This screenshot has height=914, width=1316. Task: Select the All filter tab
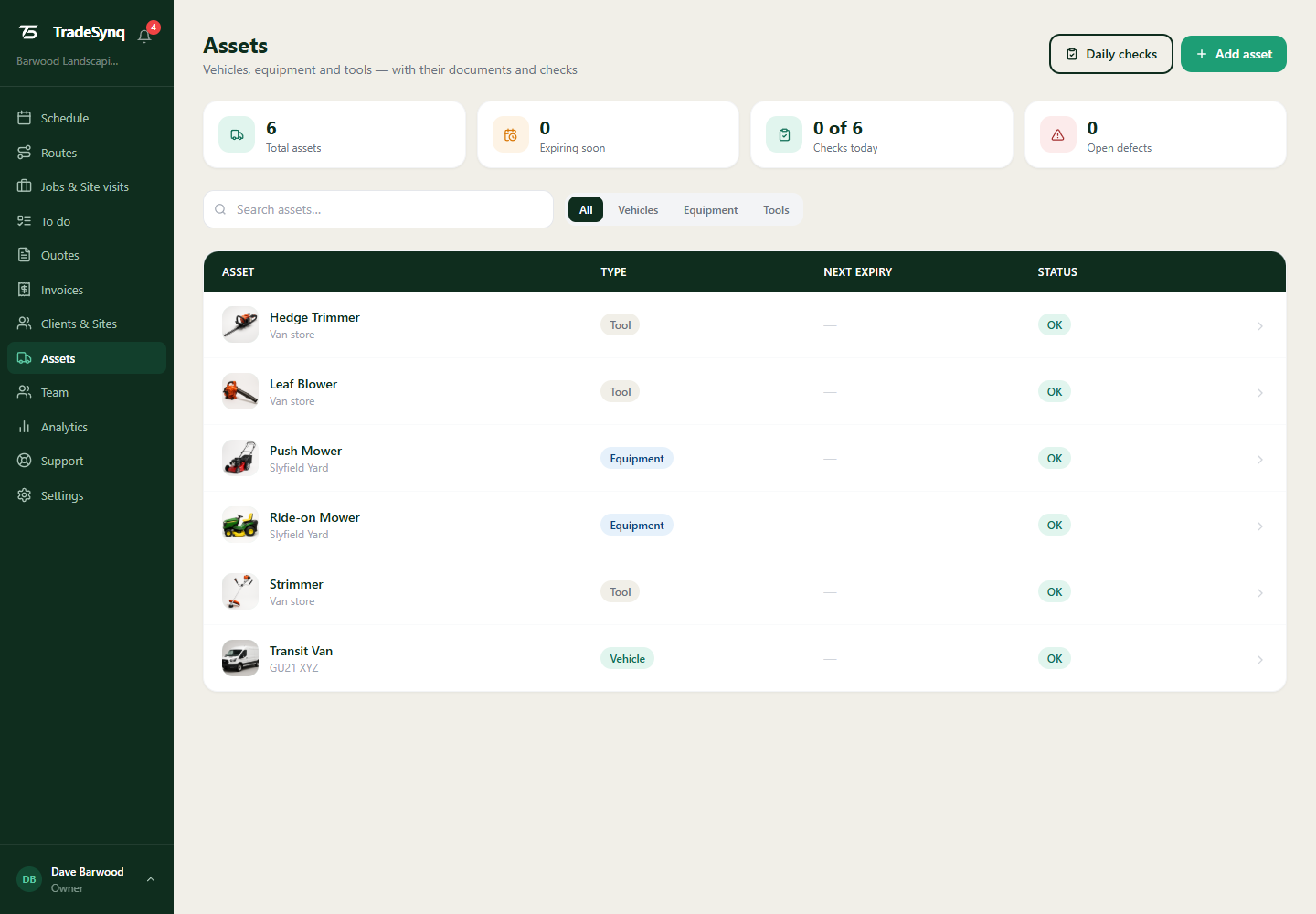tap(586, 209)
